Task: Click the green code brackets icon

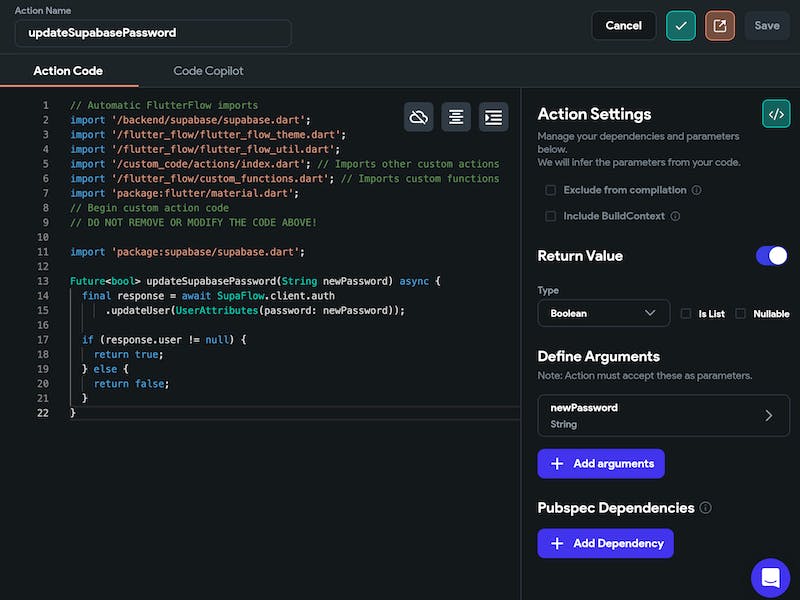Action: click(x=776, y=114)
